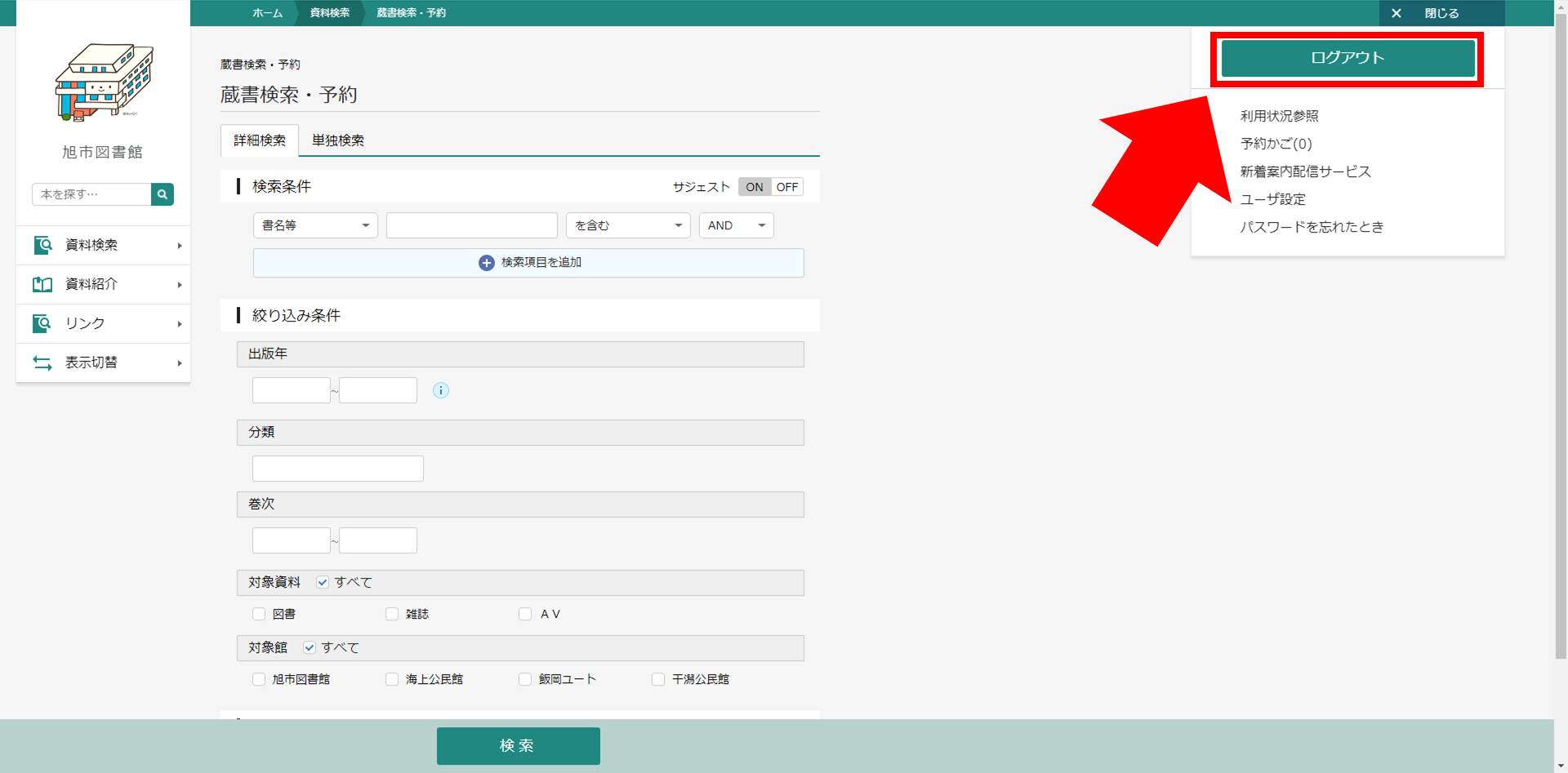Image resolution: width=1568 pixels, height=773 pixels.
Task: Turn suggest OFF
Action: click(787, 187)
